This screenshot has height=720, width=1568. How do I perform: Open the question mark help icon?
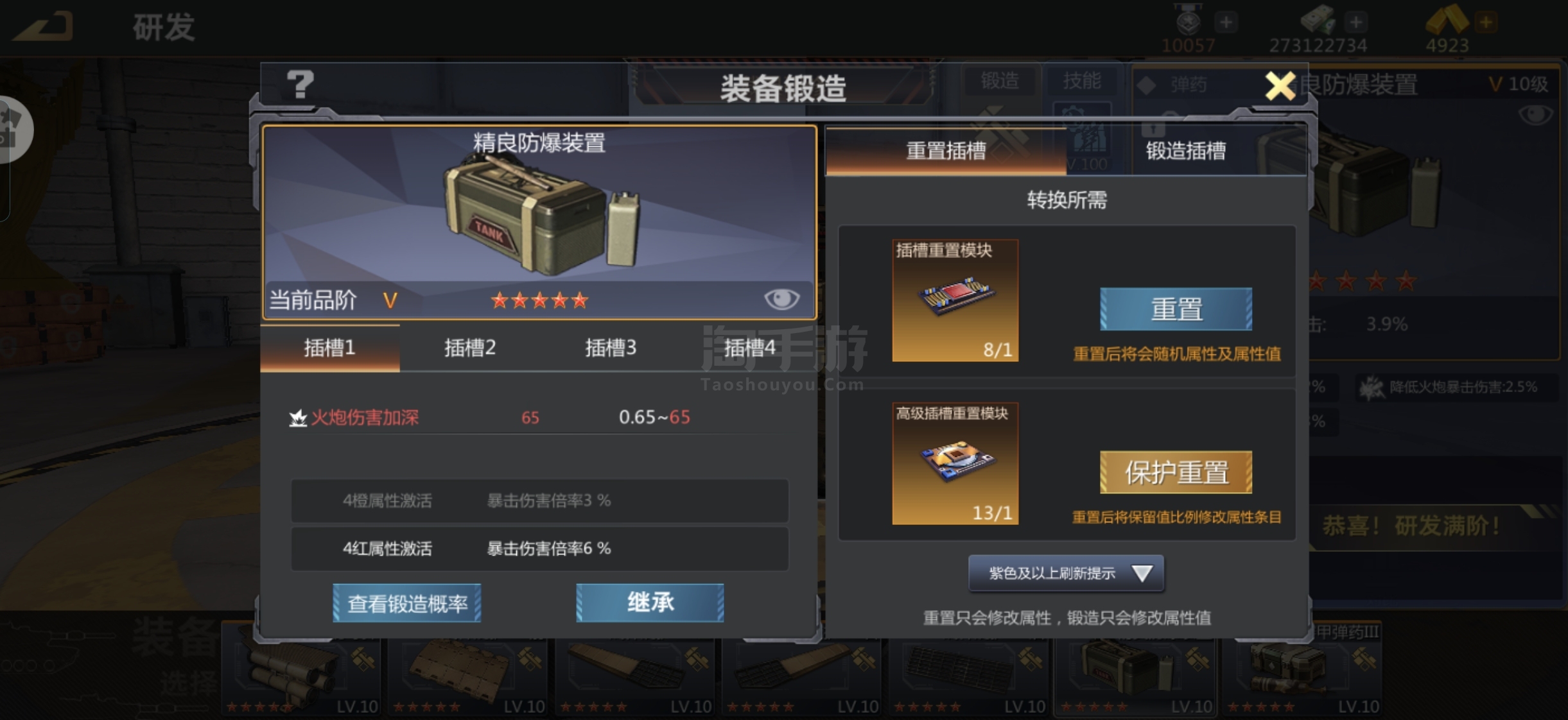pos(300,85)
